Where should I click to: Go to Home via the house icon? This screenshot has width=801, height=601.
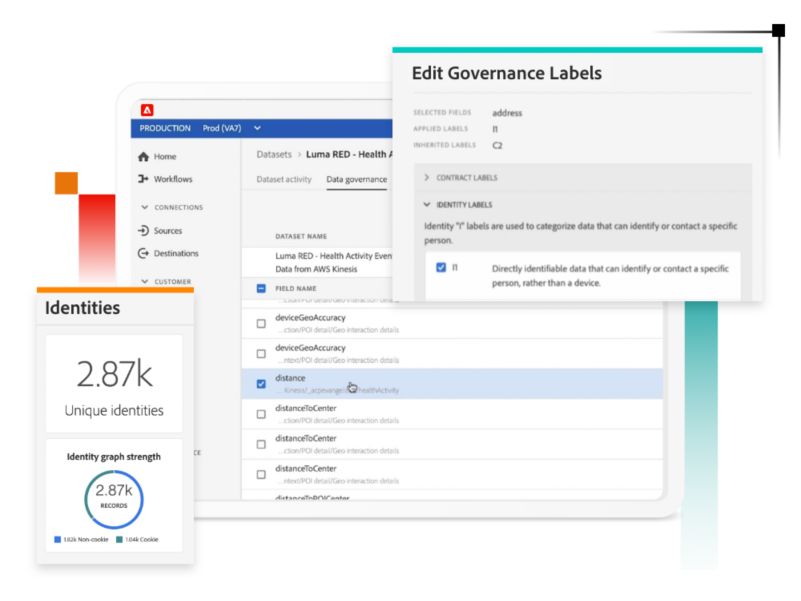[144, 156]
